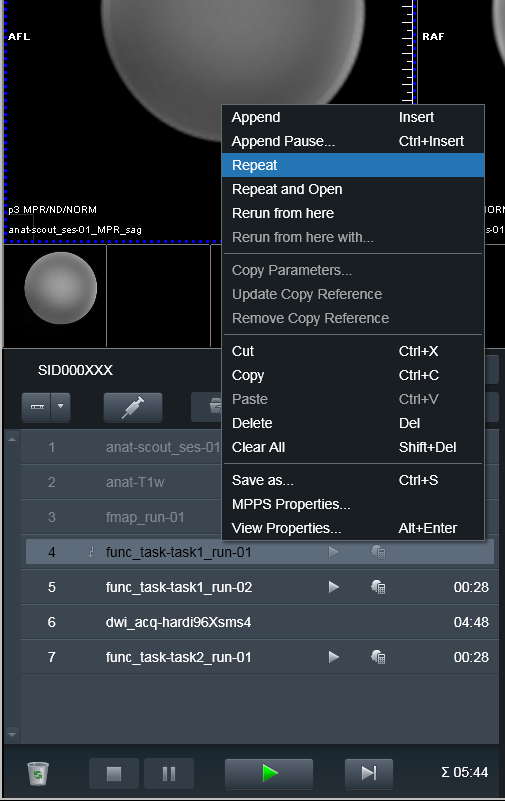Click copy-reference icon on func_task-task1_run-01 row
The image size is (505, 801).
(378, 552)
